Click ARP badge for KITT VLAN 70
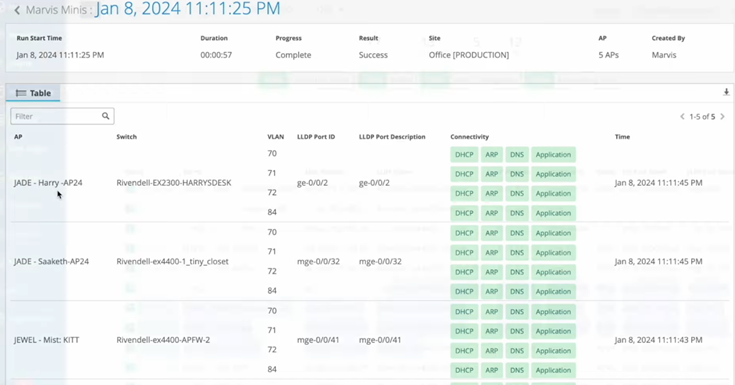Image resolution: width=735 pixels, height=385 pixels. tap(491, 311)
